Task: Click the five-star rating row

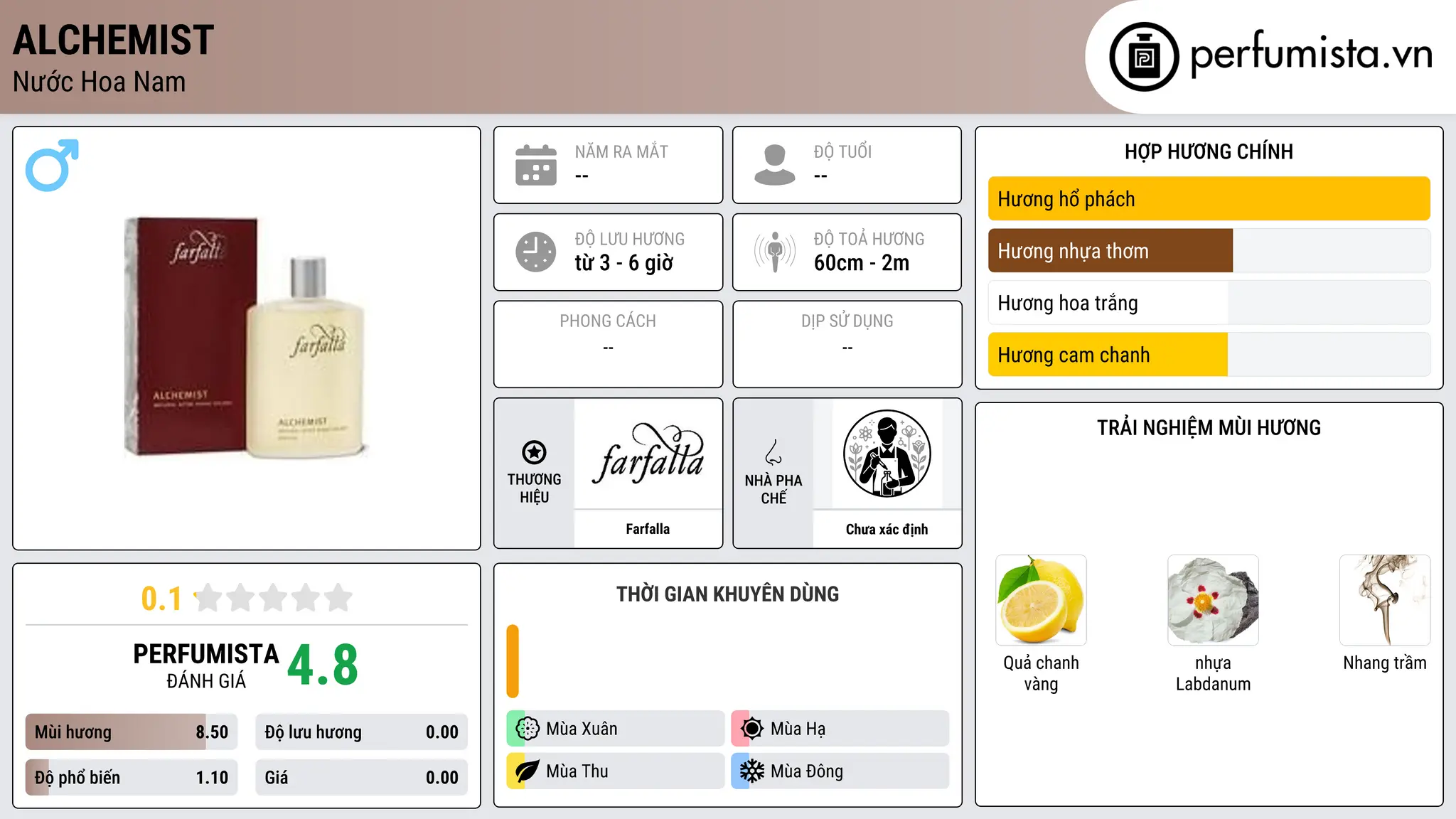Action: (274, 598)
